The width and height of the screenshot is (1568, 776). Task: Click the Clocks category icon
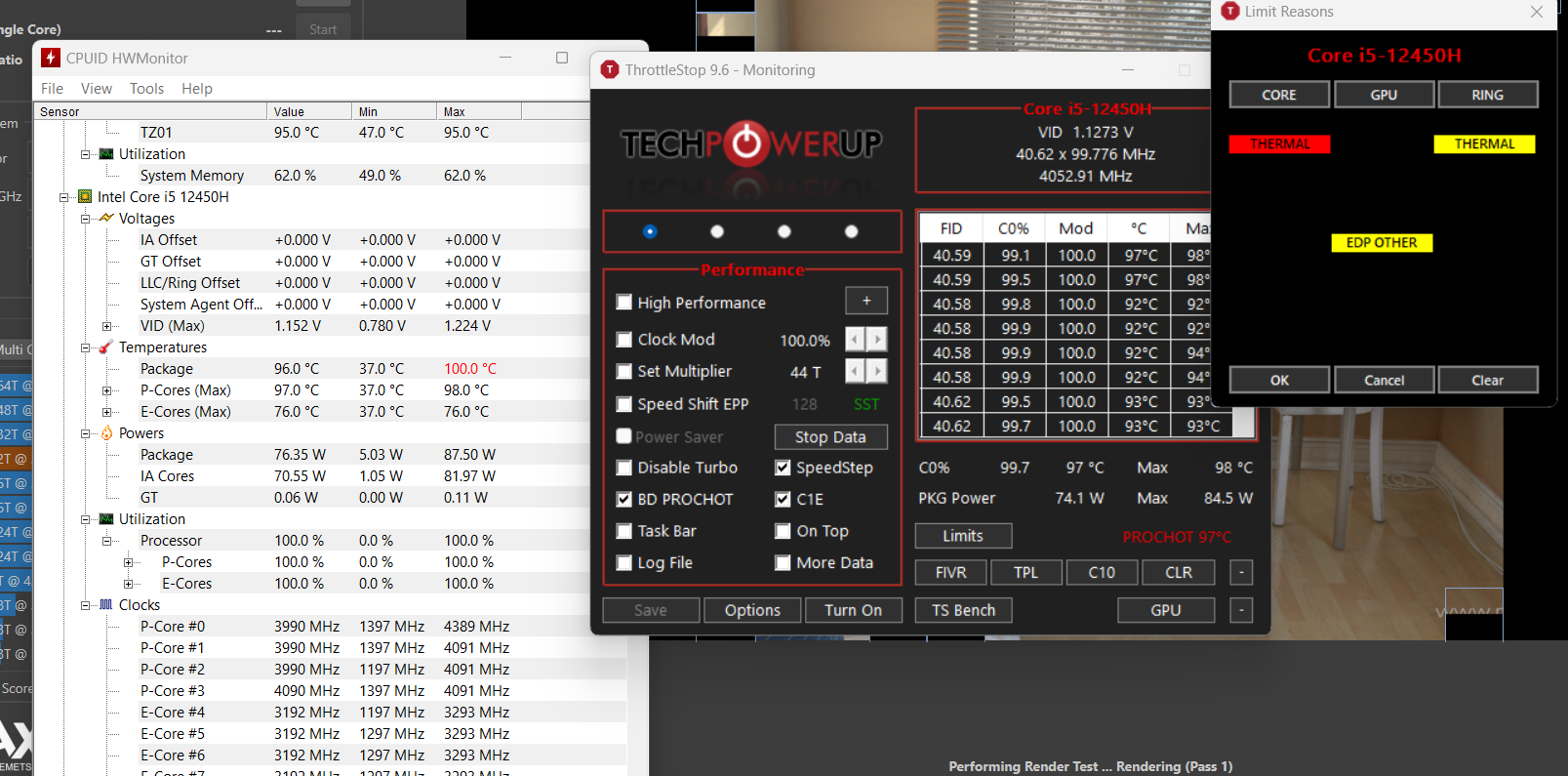pyautogui.click(x=106, y=605)
